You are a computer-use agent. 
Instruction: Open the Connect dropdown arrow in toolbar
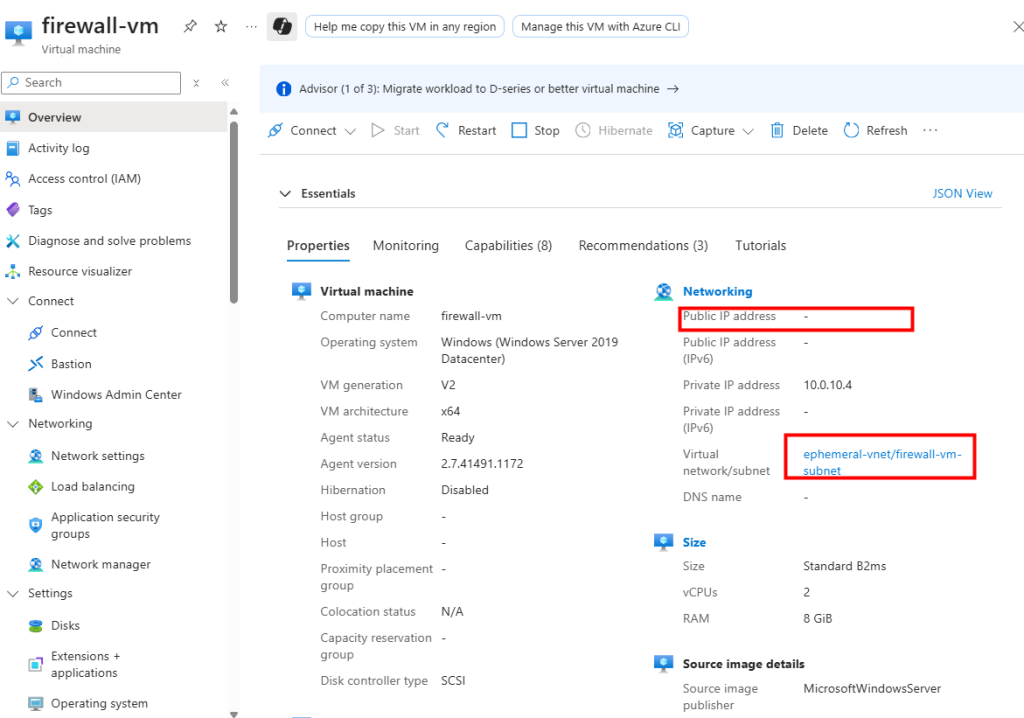pos(350,131)
